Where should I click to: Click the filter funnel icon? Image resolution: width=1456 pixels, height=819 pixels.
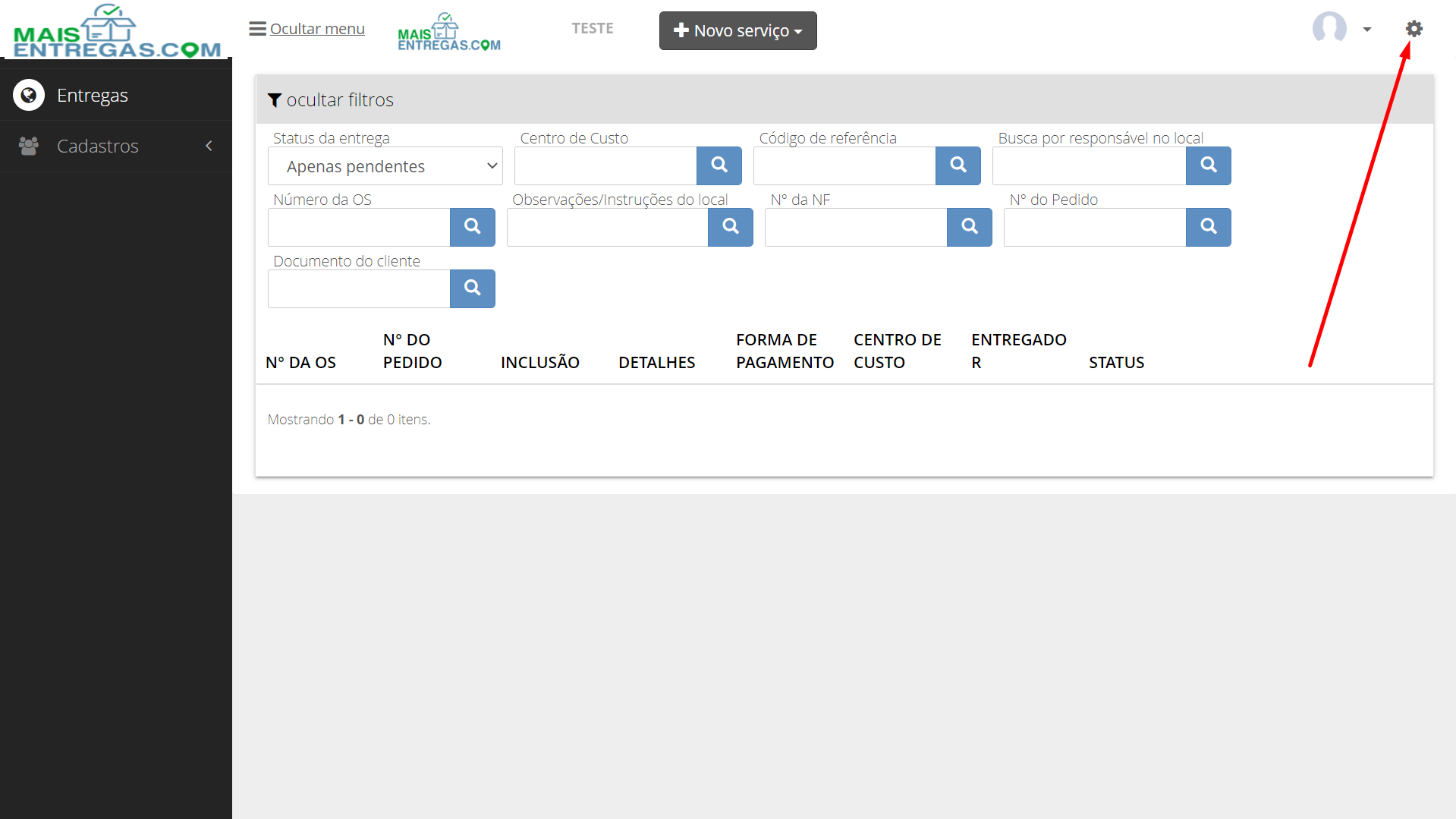point(275,100)
